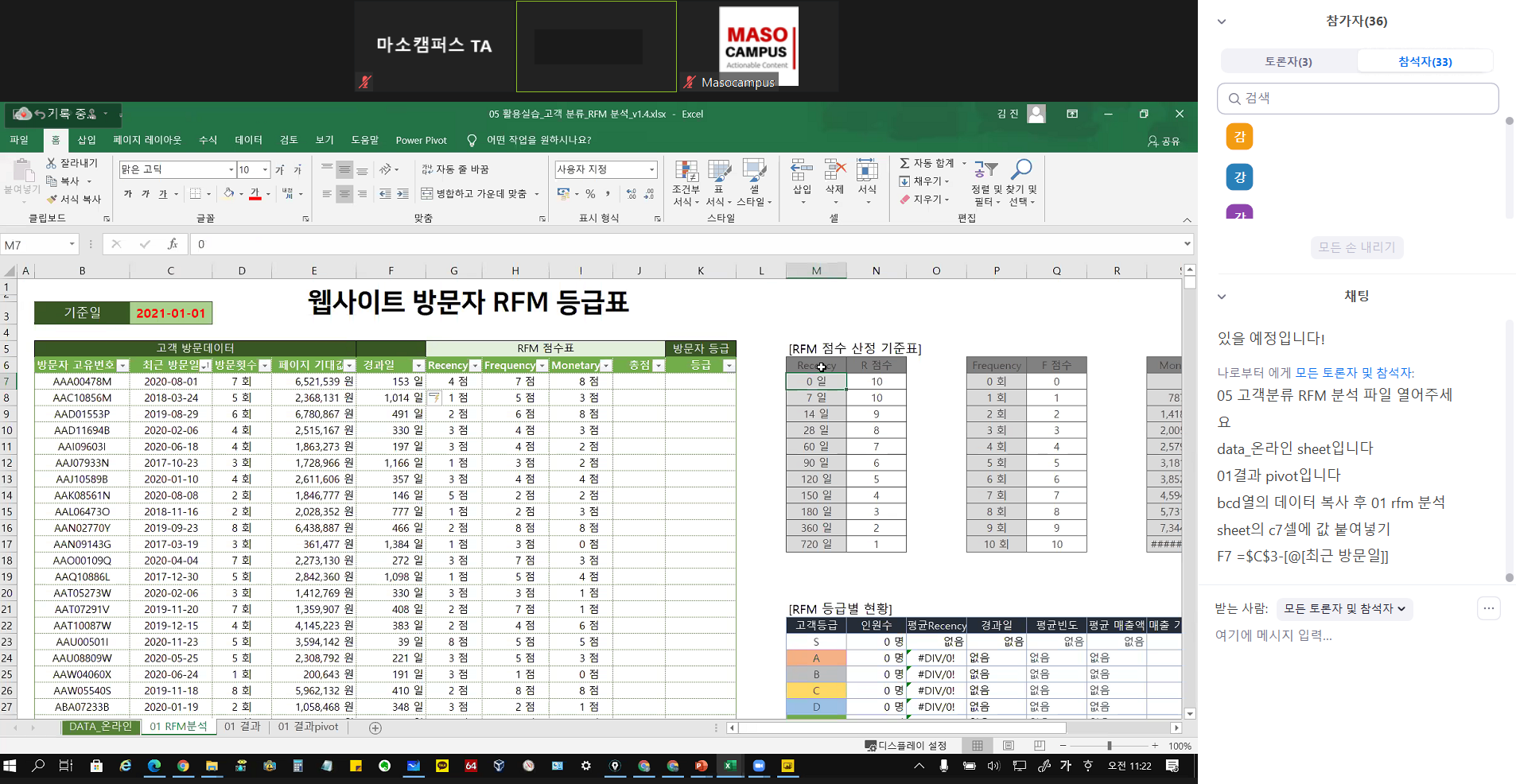Expand the Recency column filter dropdown

pos(475,366)
